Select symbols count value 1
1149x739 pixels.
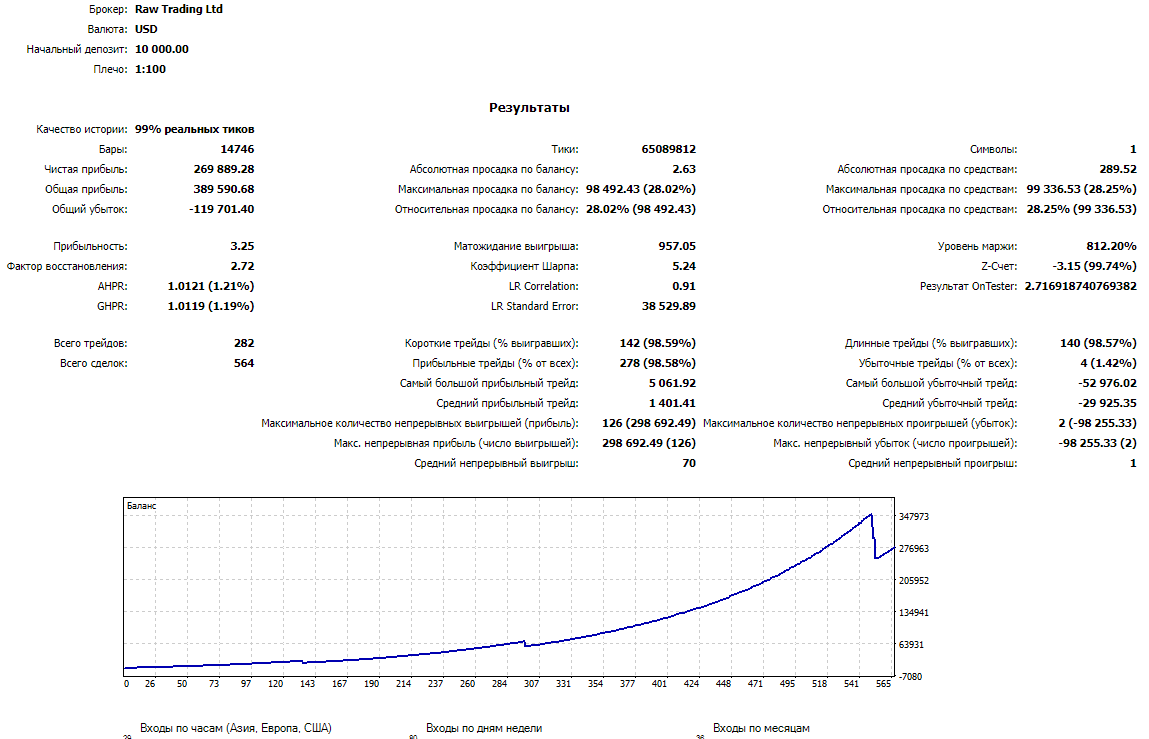tap(1133, 149)
